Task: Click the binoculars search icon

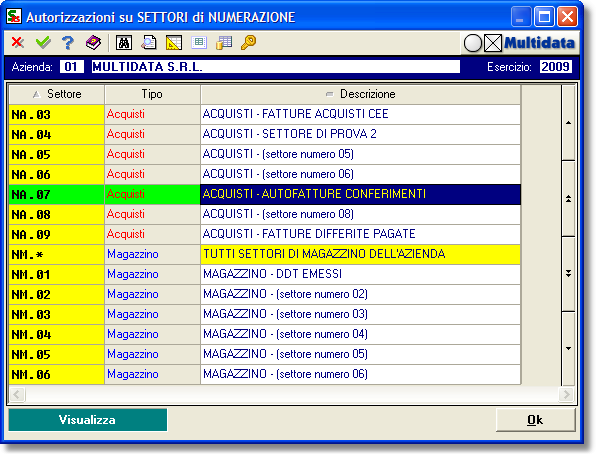Action: (124, 43)
